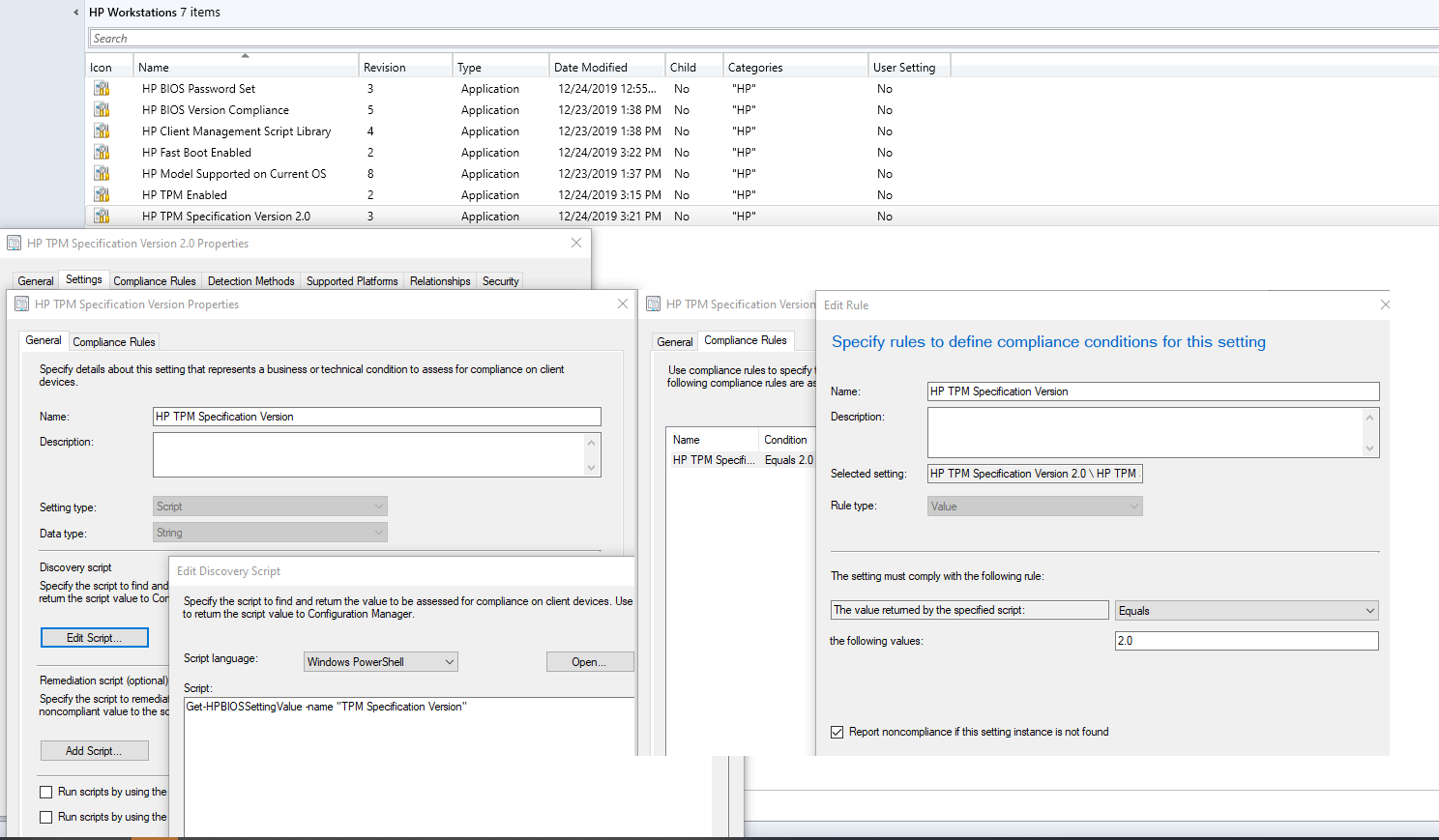This screenshot has width=1439, height=840.
Task: Open the Equals operator dropdown
Action: tap(1247, 611)
